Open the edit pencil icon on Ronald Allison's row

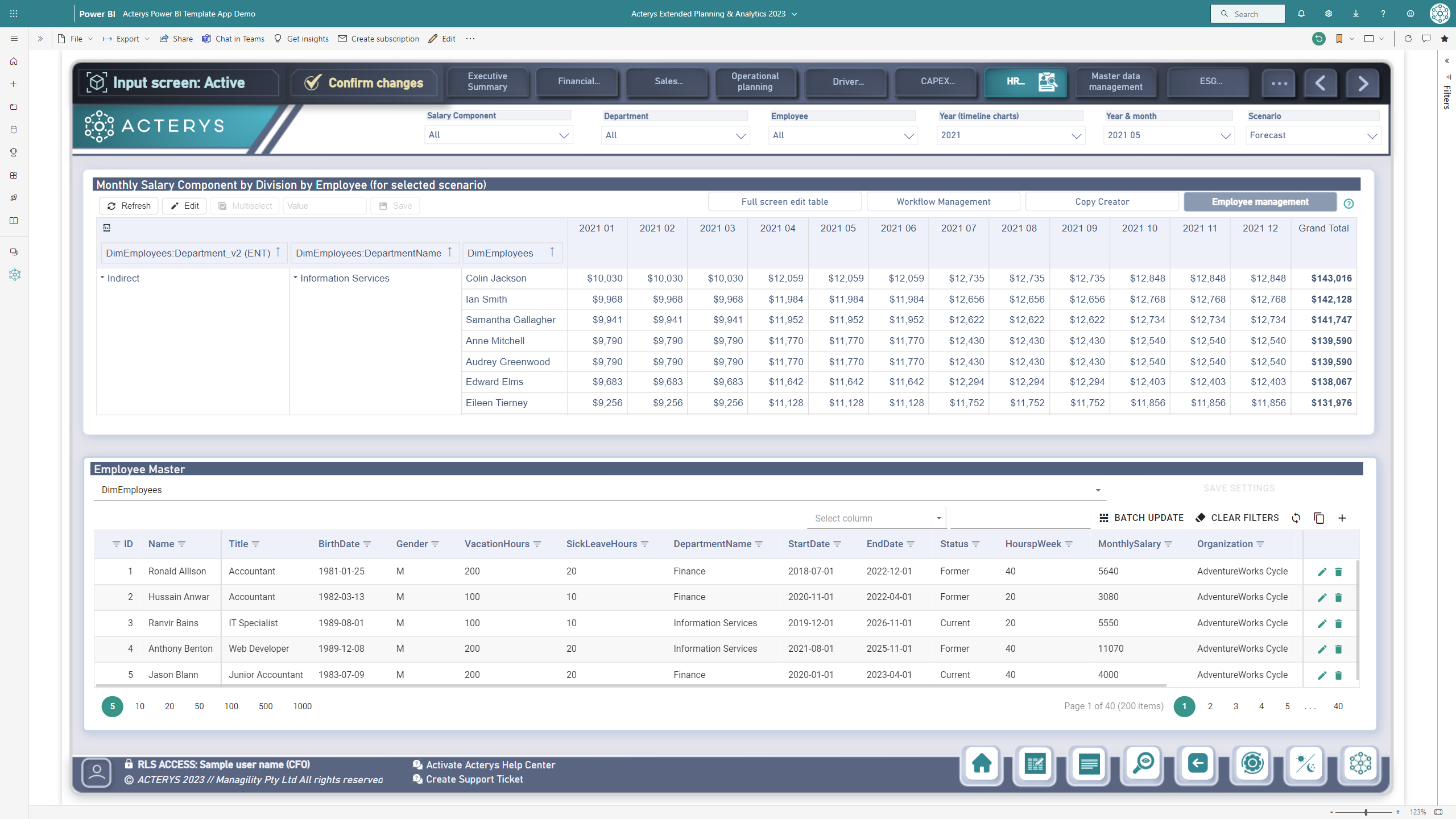1322,571
